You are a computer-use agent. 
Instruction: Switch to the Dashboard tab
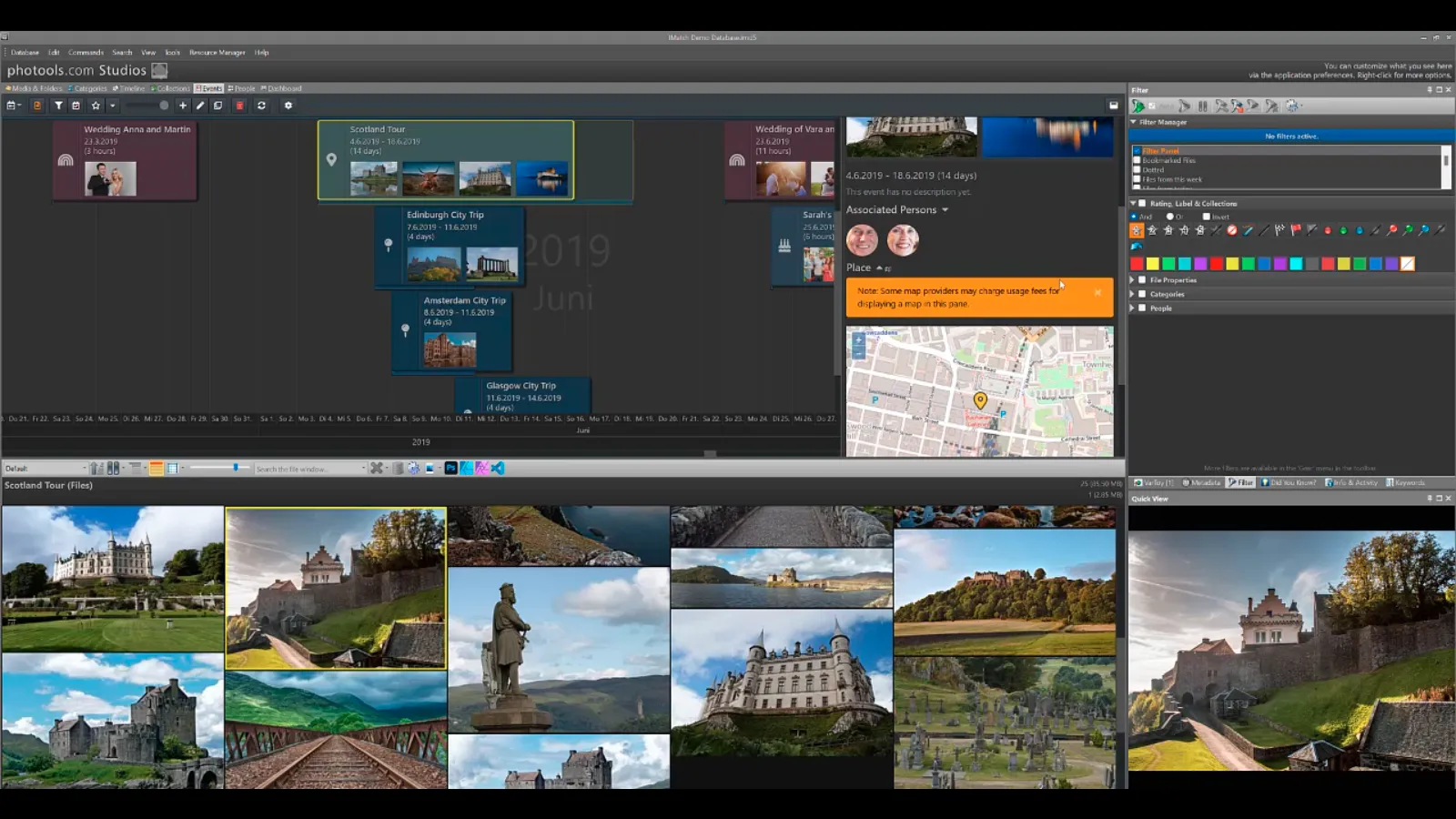[x=282, y=88]
